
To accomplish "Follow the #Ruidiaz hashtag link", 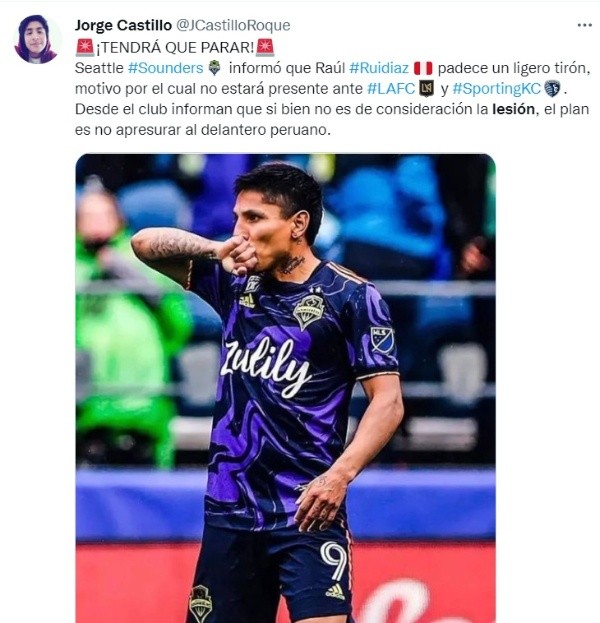I will (x=379, y=68).
